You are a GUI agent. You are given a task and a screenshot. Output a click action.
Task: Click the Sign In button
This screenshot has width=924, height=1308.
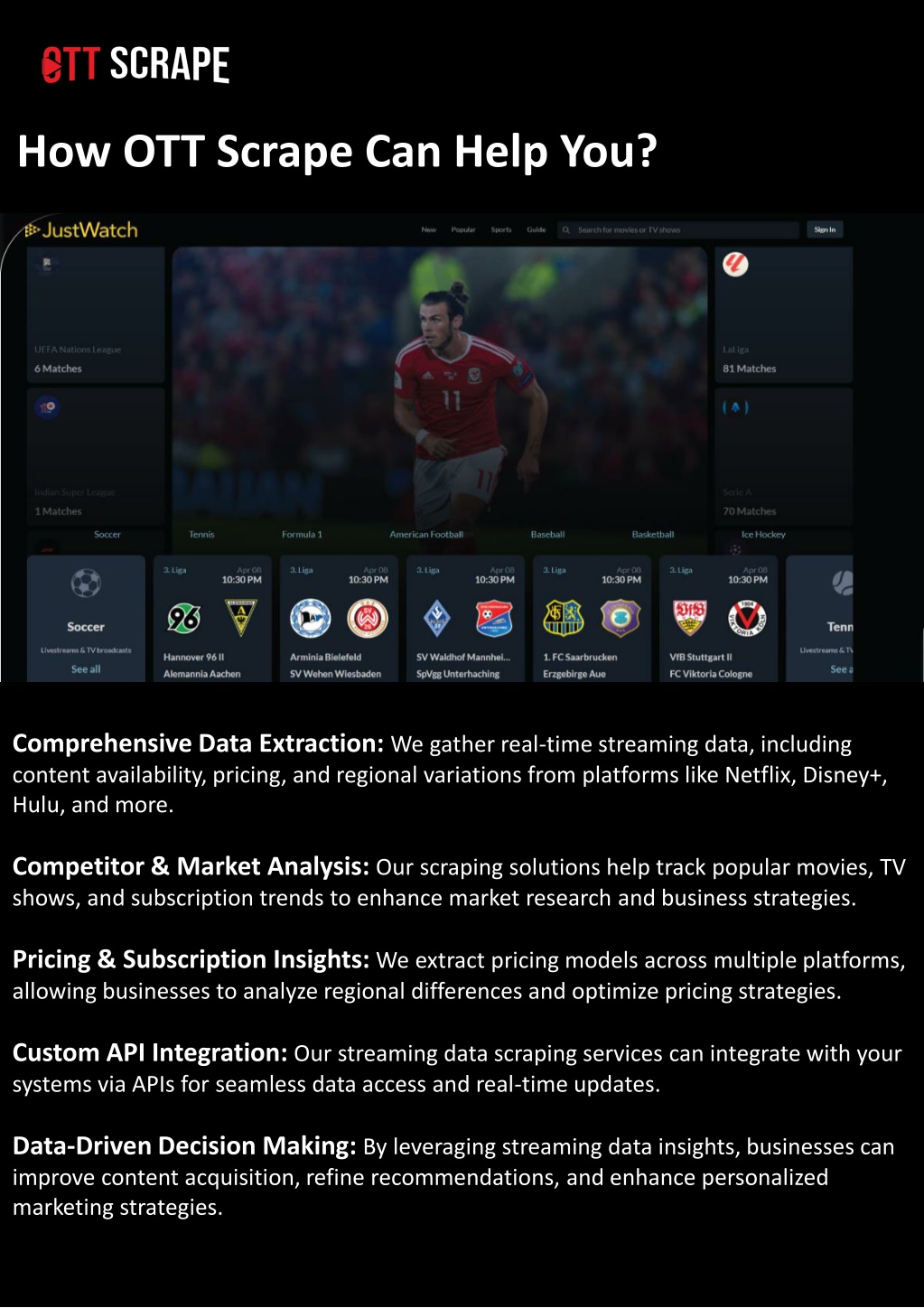(x=825, y=230)
